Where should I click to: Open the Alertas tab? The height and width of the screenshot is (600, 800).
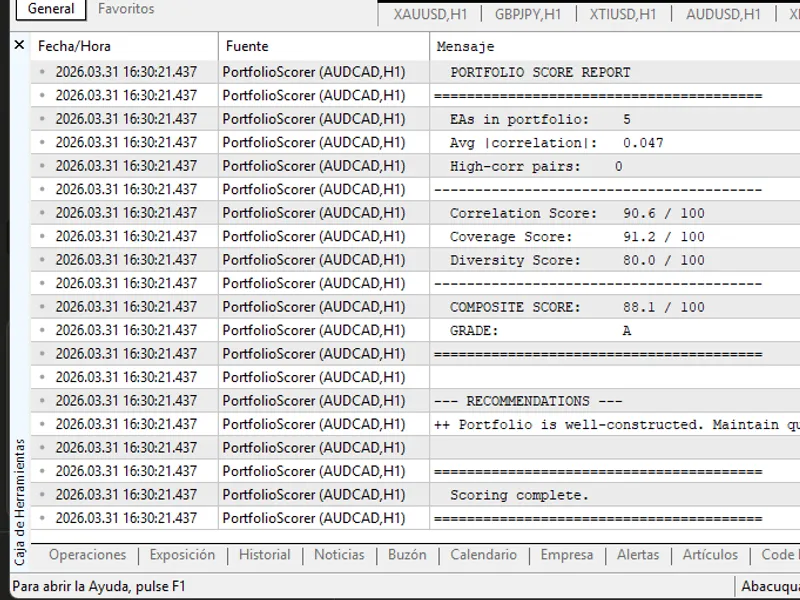click(638, 555)
